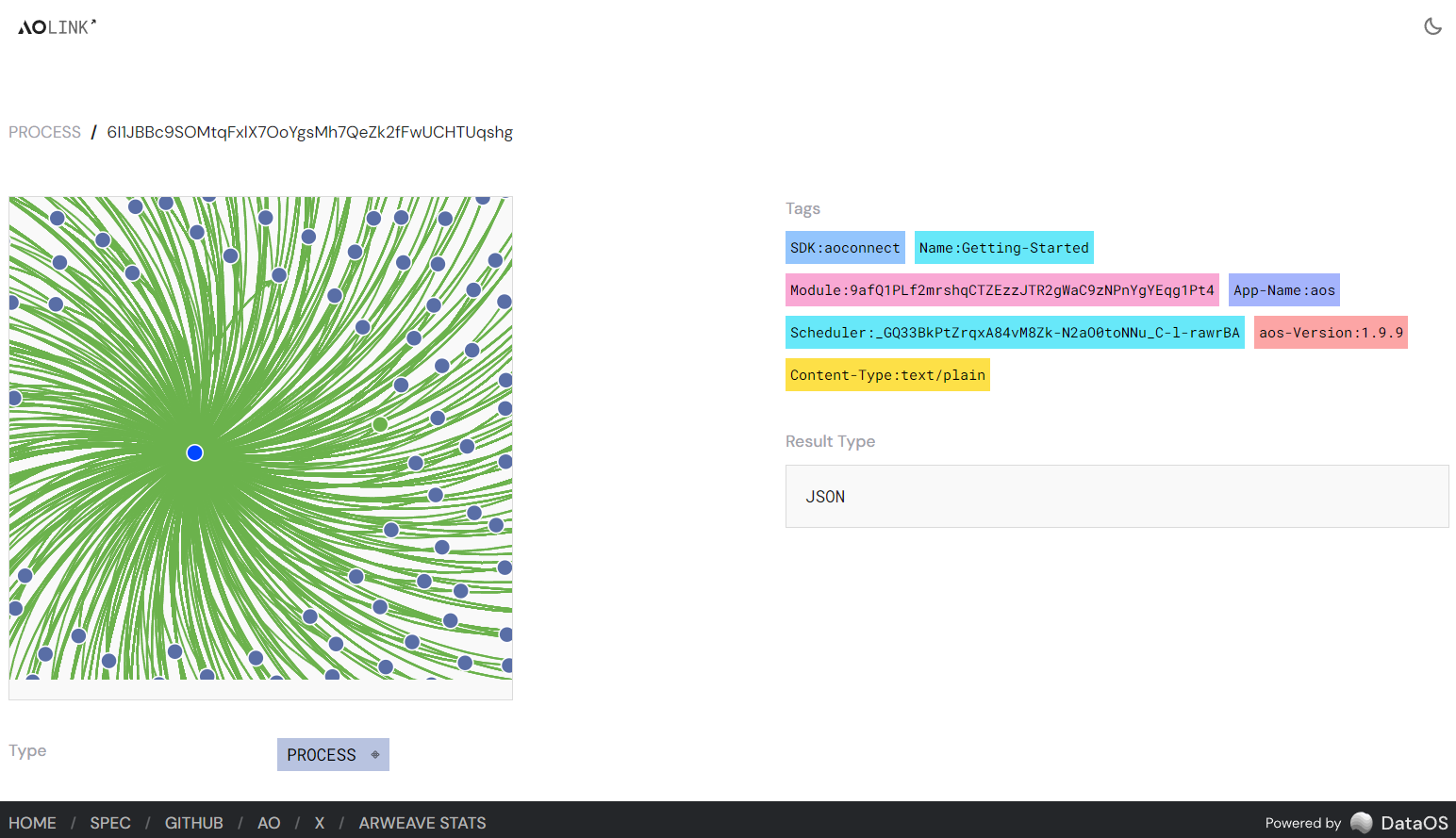1456x838 pixels.
Task: Go to PROCESS in breadcrumb
Action: point(44,132)
